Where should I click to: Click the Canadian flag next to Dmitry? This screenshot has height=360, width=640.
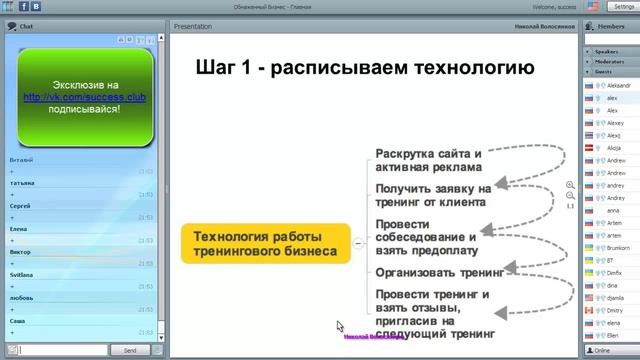589,311
